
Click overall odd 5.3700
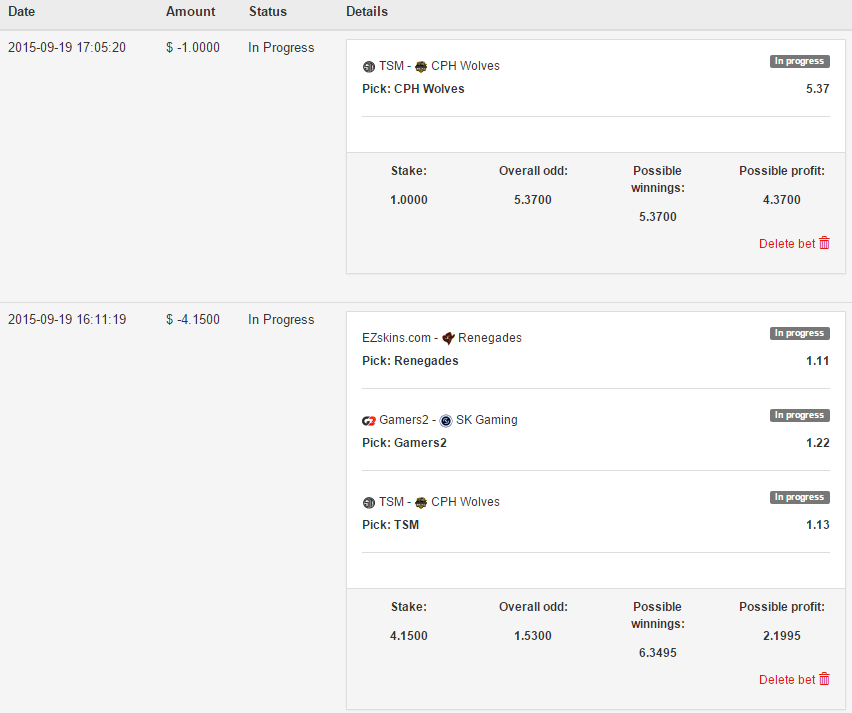(x=533, y=199)
